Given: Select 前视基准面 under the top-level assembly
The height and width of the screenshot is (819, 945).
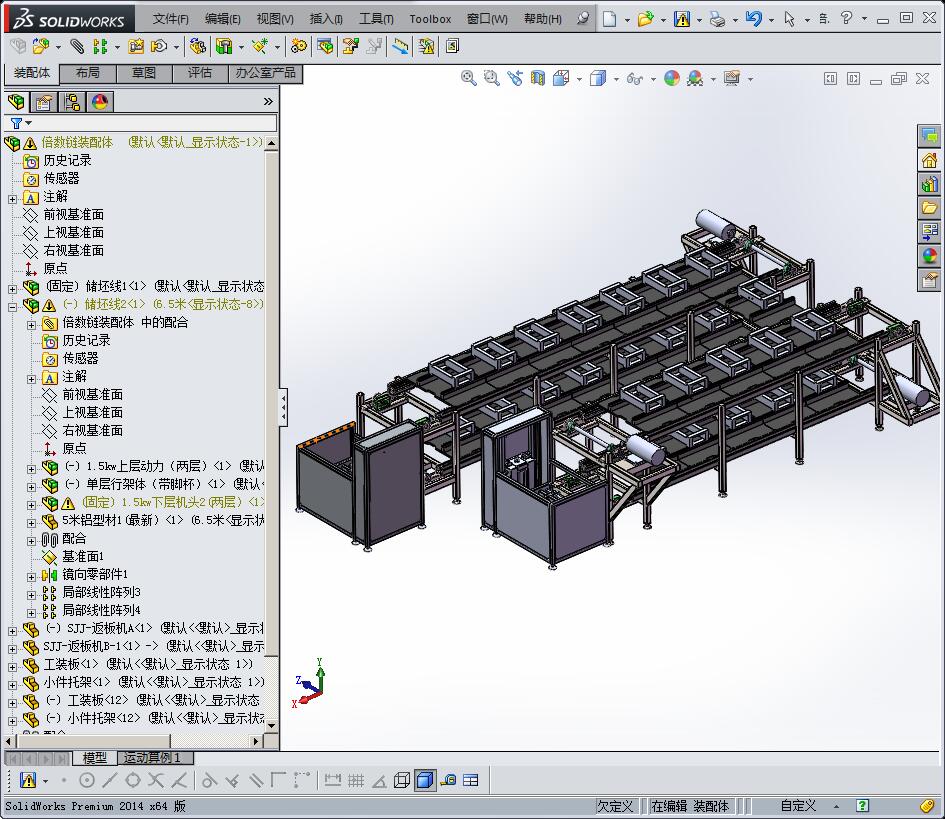Looking at the screenshot, I should click(73, 214).
